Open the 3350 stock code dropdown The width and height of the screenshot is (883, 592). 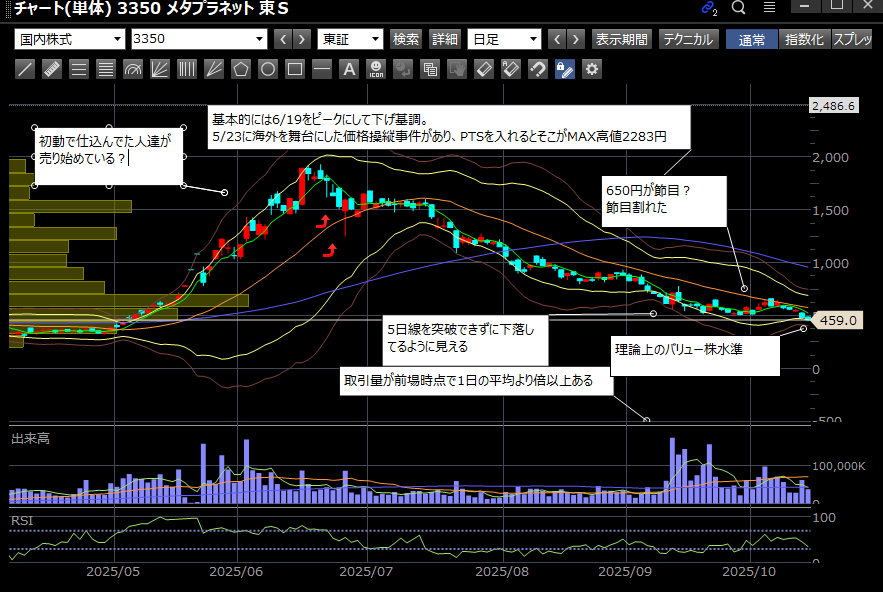(199, 39)
